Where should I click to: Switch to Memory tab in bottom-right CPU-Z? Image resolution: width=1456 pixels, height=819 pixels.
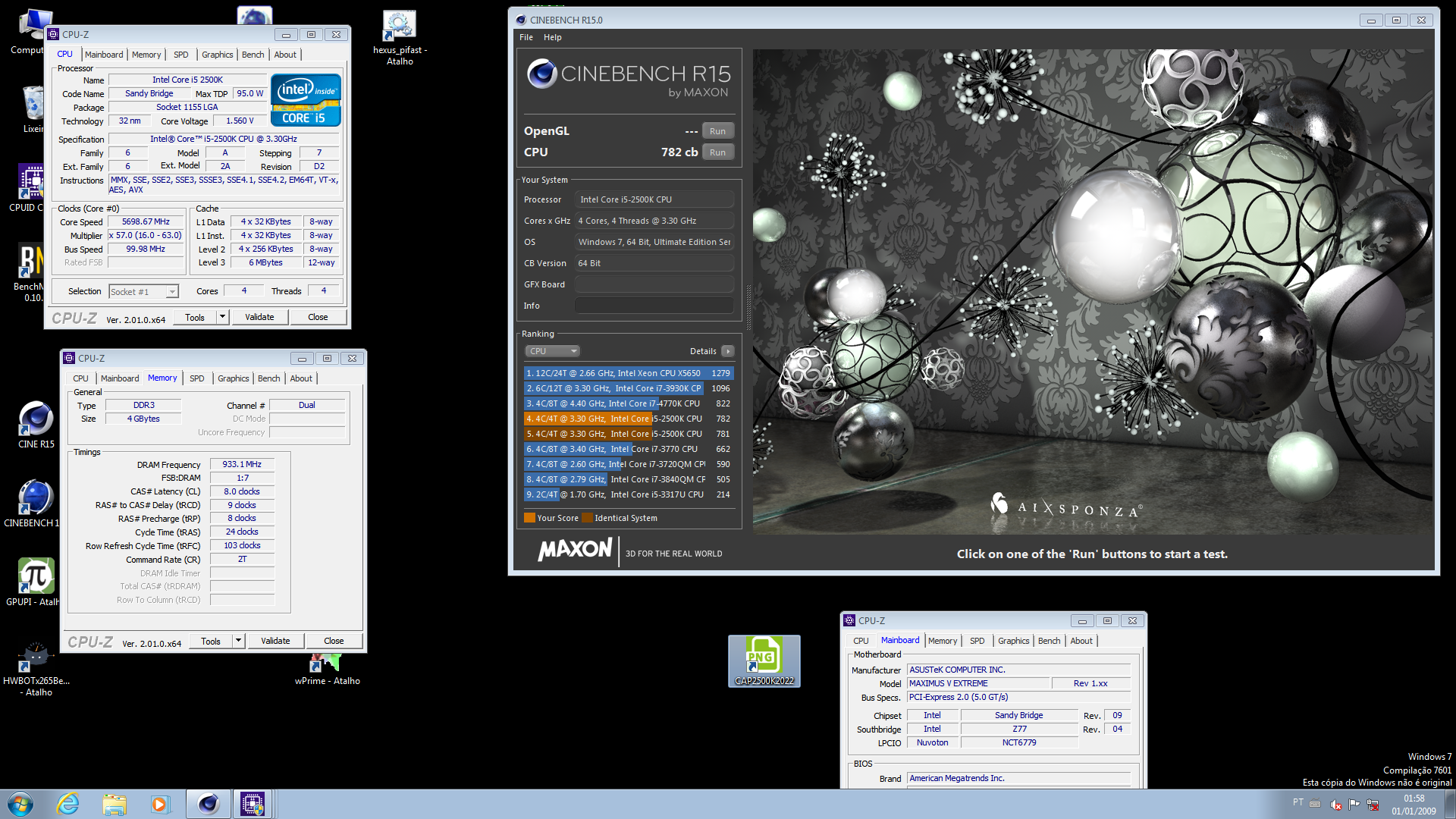pyautogui.click(x=943, y=641)
